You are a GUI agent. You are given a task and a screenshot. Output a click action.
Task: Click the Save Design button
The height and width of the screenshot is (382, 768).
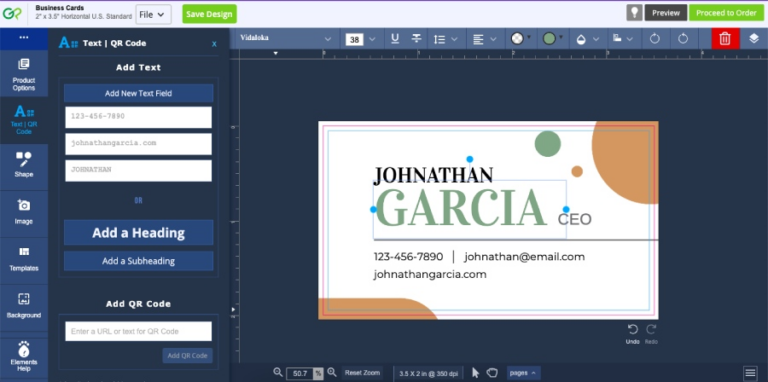pos(210,14)
